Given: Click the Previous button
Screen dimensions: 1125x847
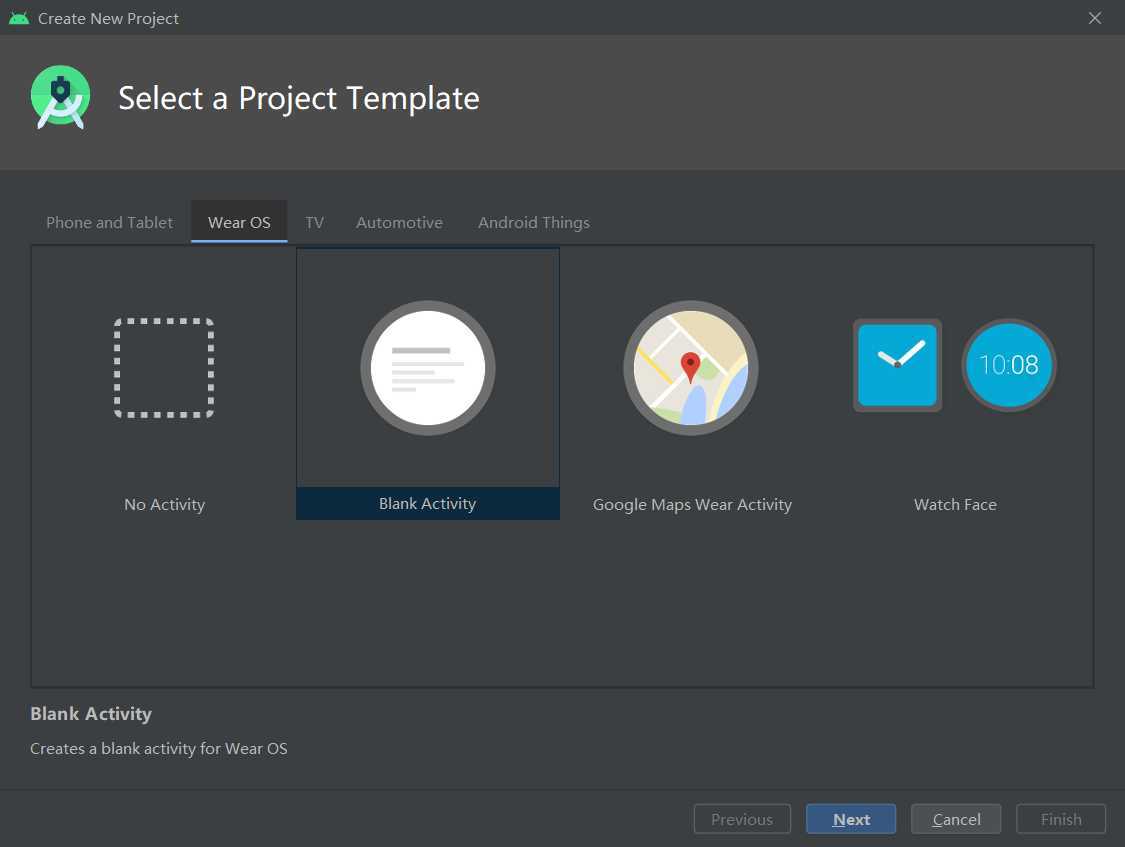Looking at the screenshot, I should [742, 819].
